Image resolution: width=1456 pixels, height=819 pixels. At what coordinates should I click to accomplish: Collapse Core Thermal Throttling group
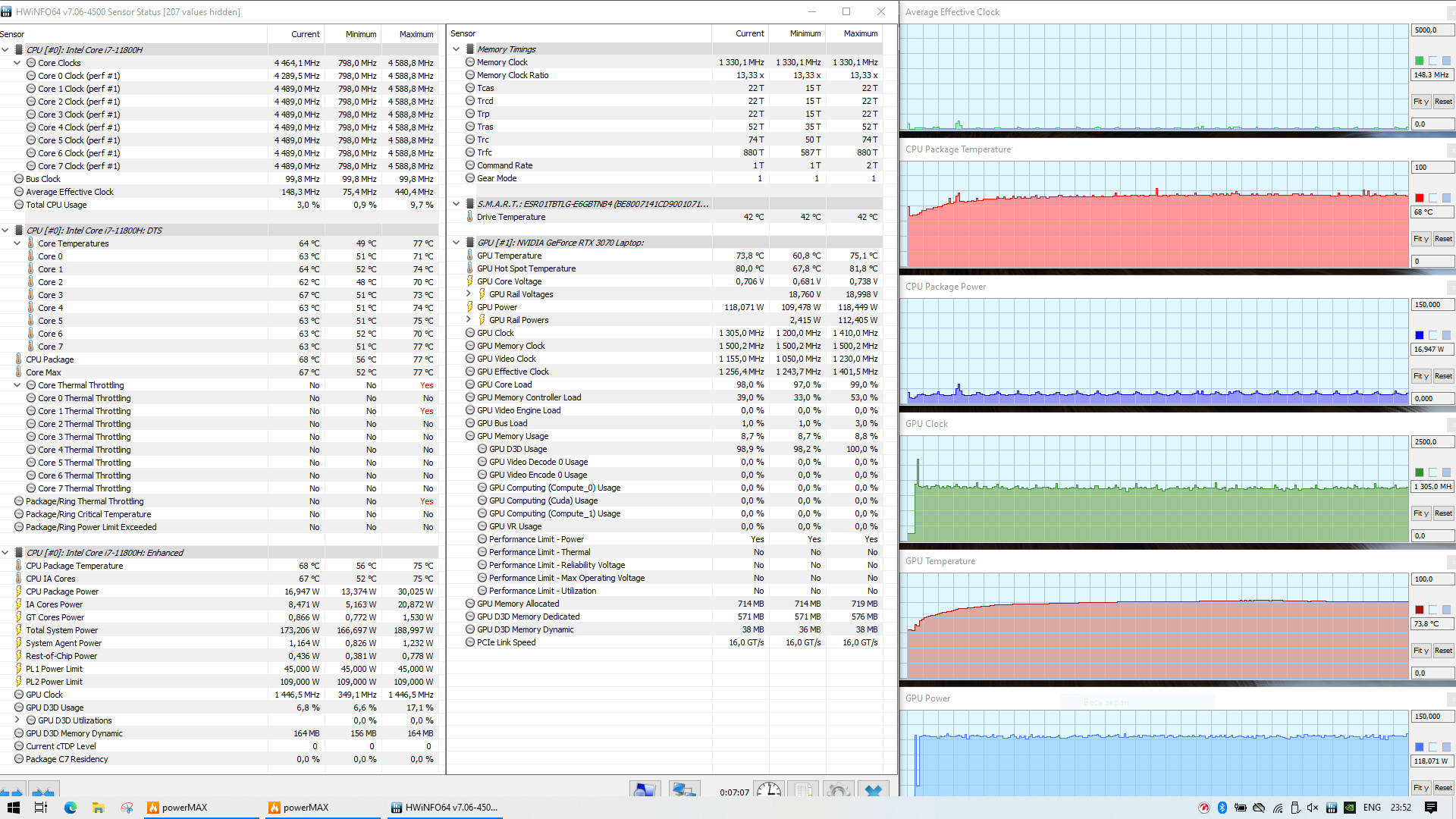[x=17, y=385]
